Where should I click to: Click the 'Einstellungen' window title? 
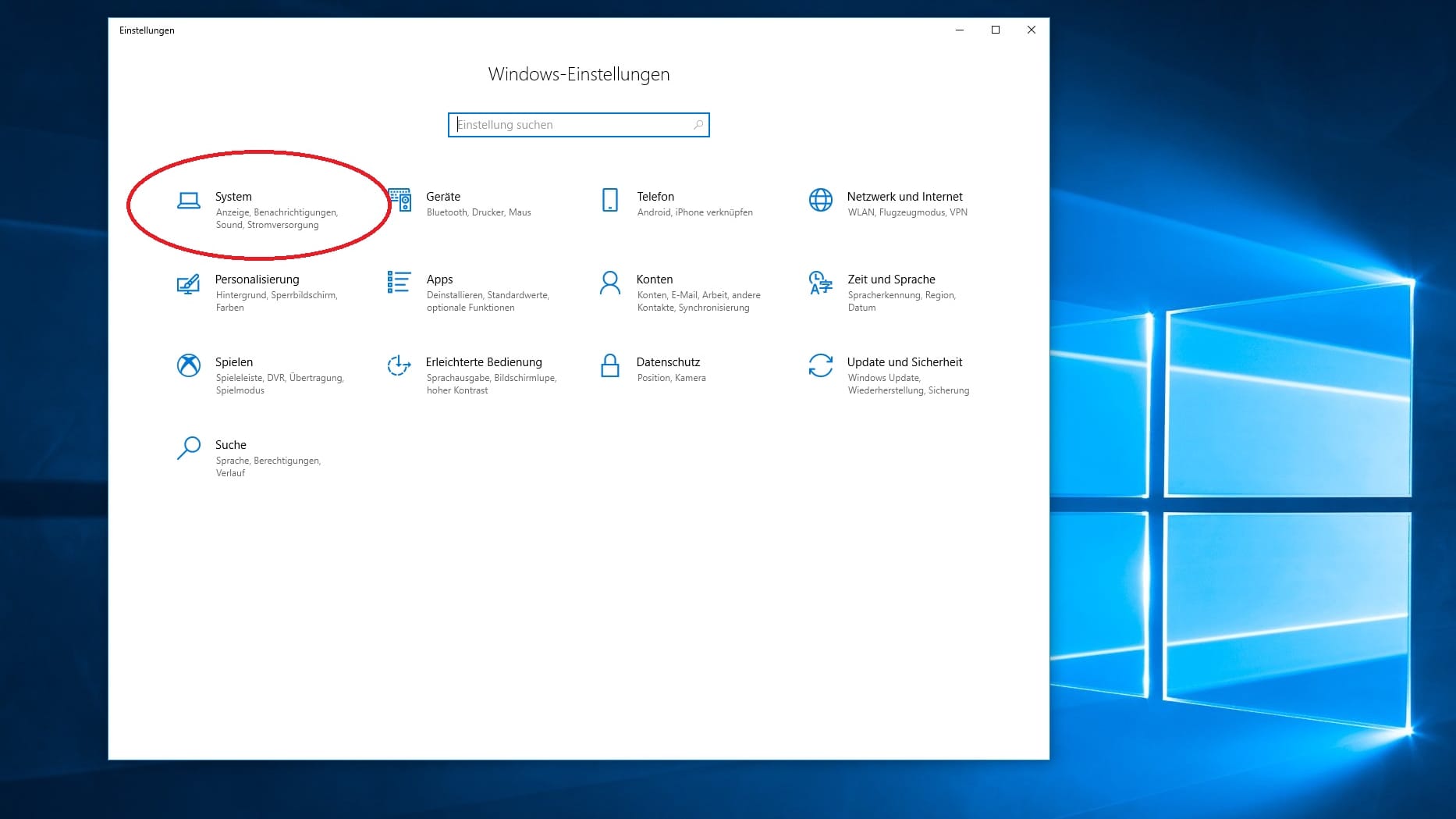point(147,30)
